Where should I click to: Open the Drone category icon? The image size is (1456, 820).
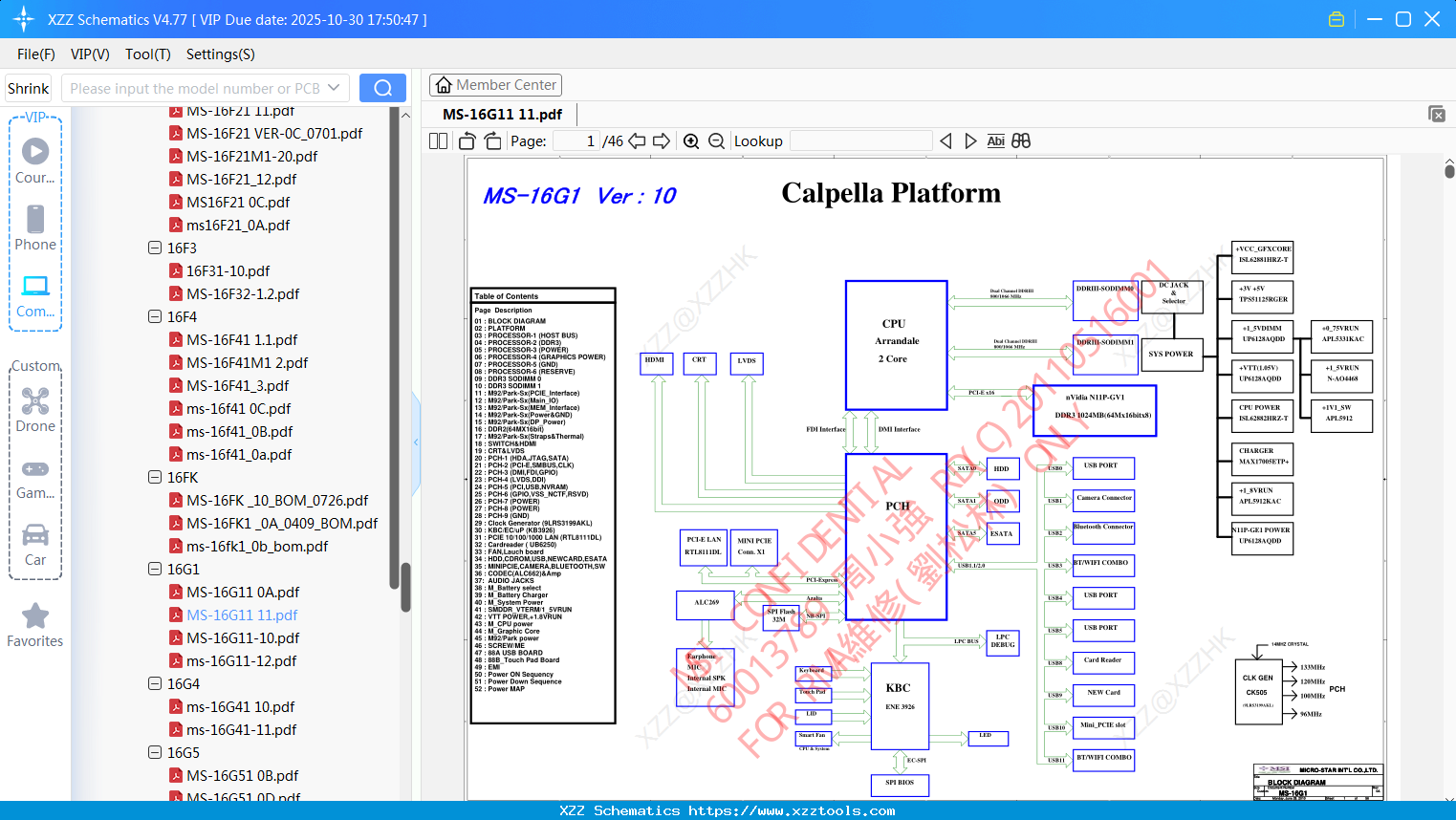(35, 409)
